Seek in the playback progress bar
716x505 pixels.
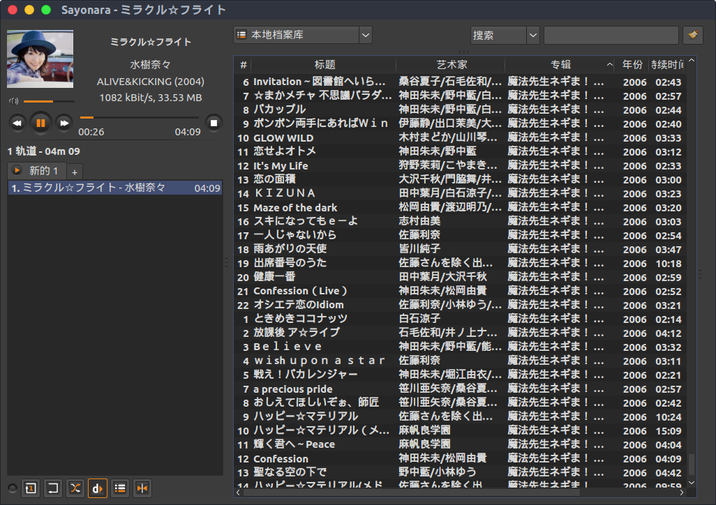point(139,118)
